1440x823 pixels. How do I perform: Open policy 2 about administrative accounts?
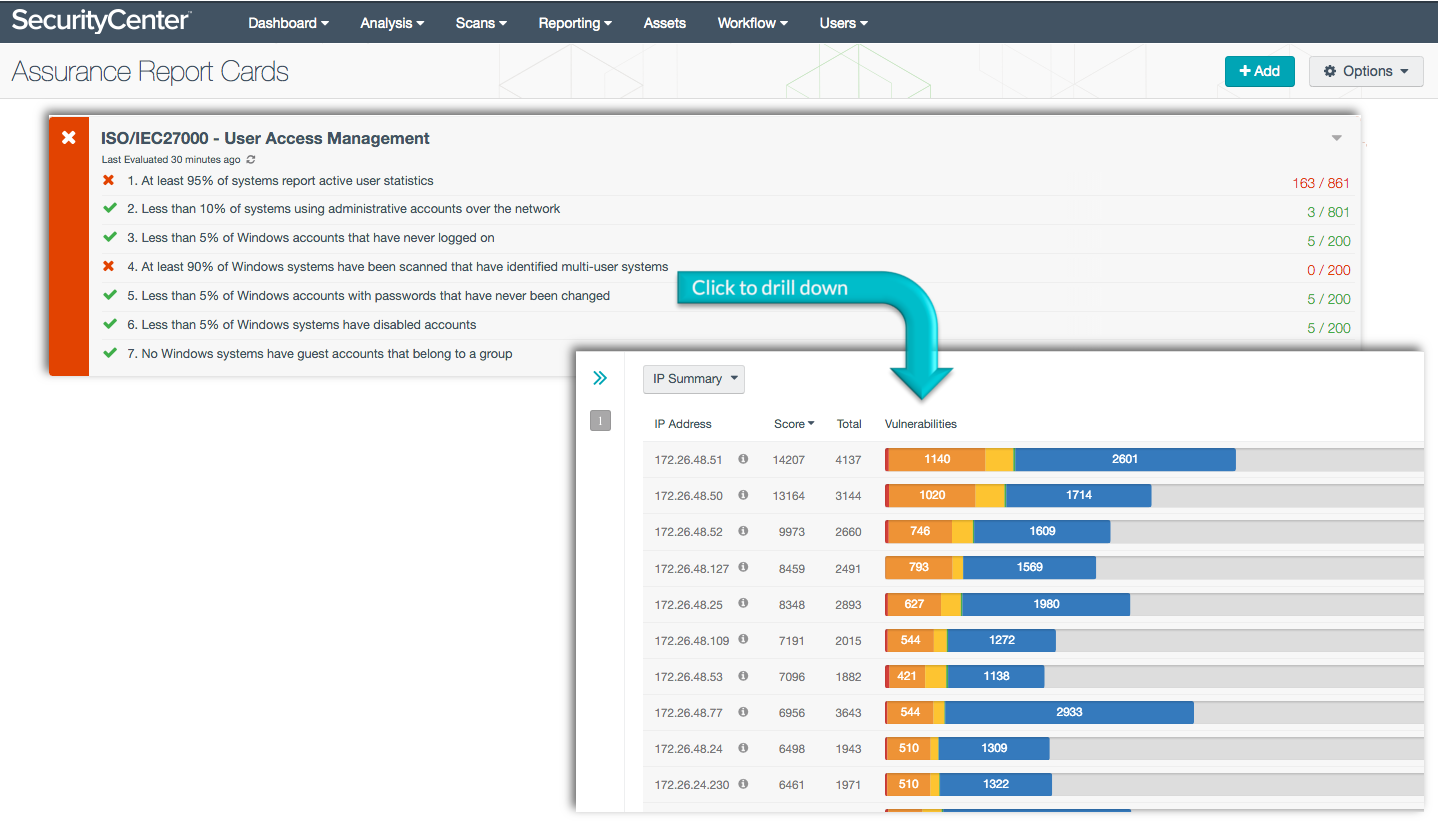[343, 209]
